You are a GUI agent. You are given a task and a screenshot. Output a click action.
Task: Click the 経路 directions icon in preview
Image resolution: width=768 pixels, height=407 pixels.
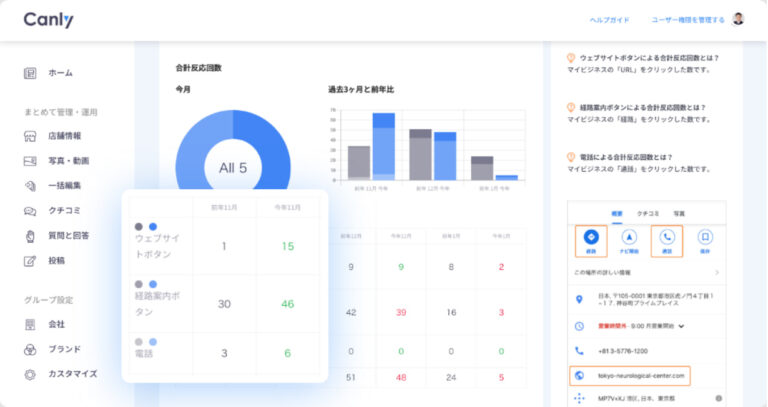[x=590, y=238]
